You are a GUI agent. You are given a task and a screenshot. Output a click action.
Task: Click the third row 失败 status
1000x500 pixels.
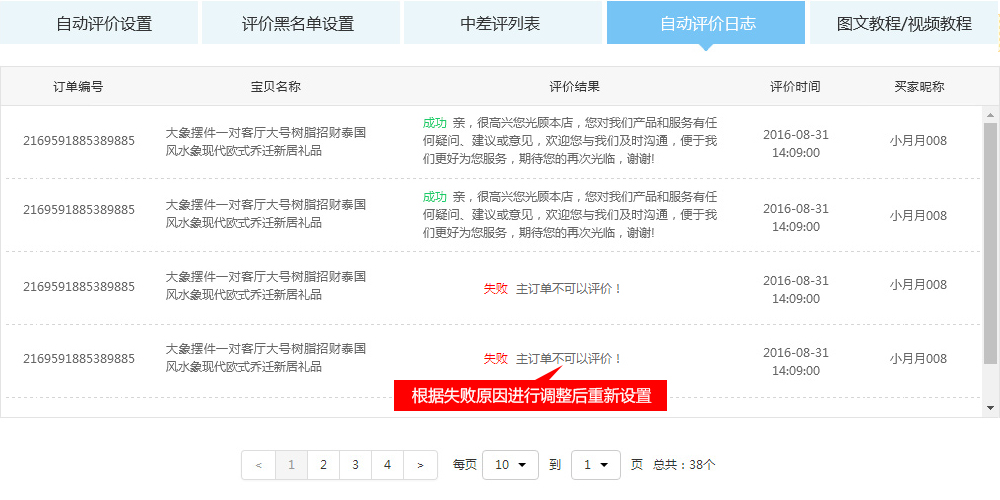click(x=496, y=288)
